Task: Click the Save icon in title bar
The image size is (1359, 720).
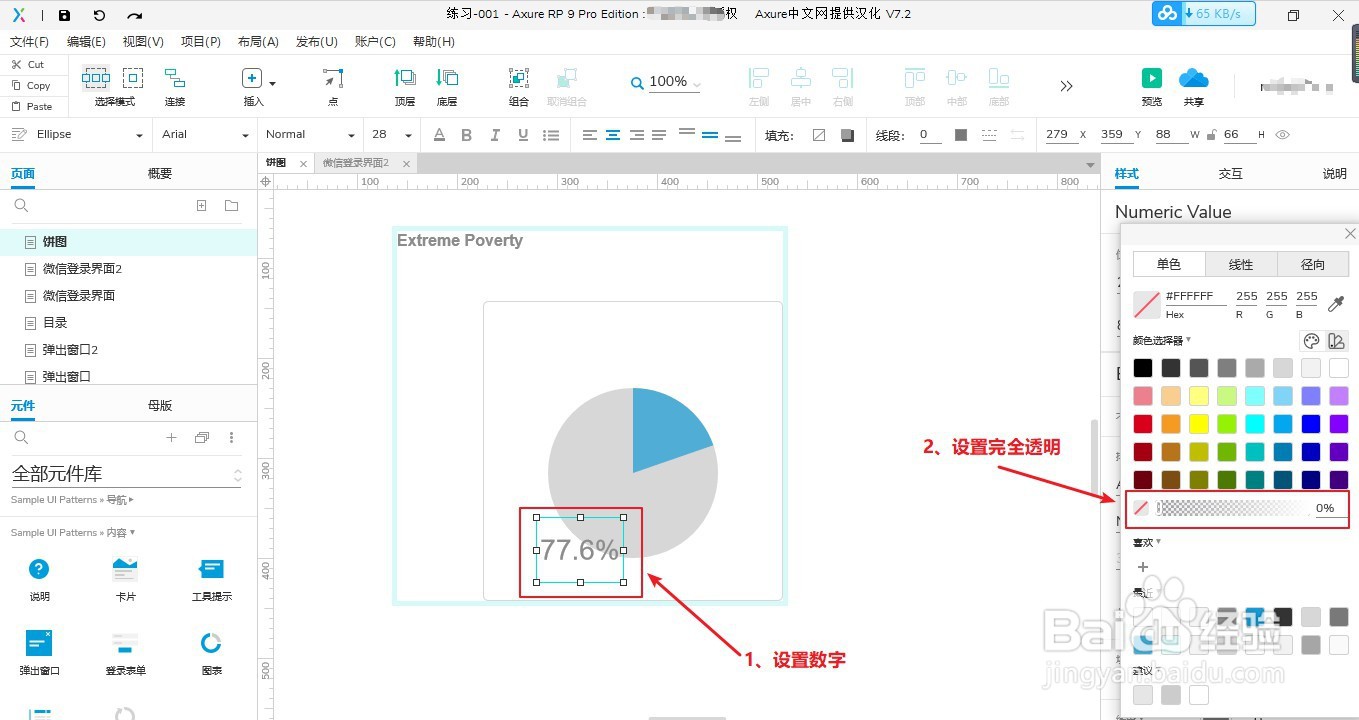Action: pos(64,15)
